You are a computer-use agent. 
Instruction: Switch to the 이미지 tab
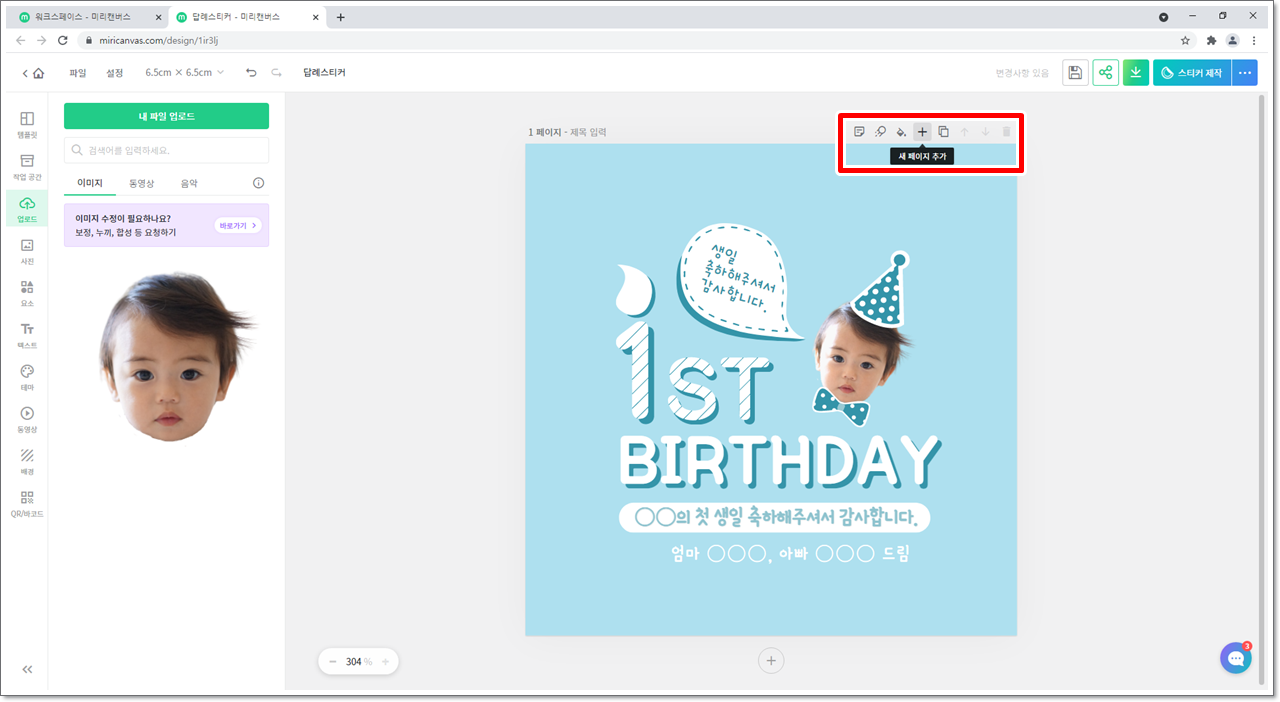[90, 183]
